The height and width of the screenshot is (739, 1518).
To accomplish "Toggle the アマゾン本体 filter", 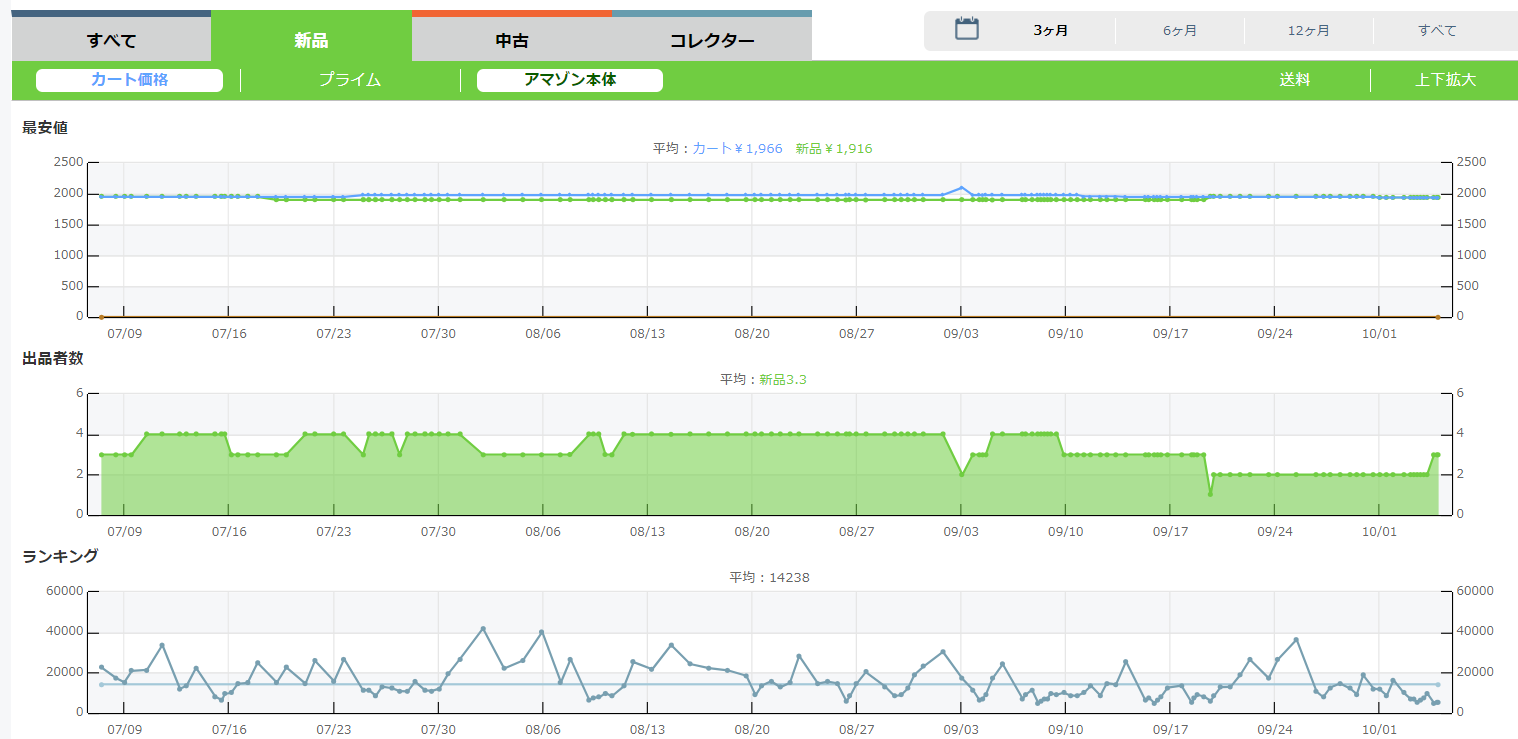I will click(x=569, y=80).
